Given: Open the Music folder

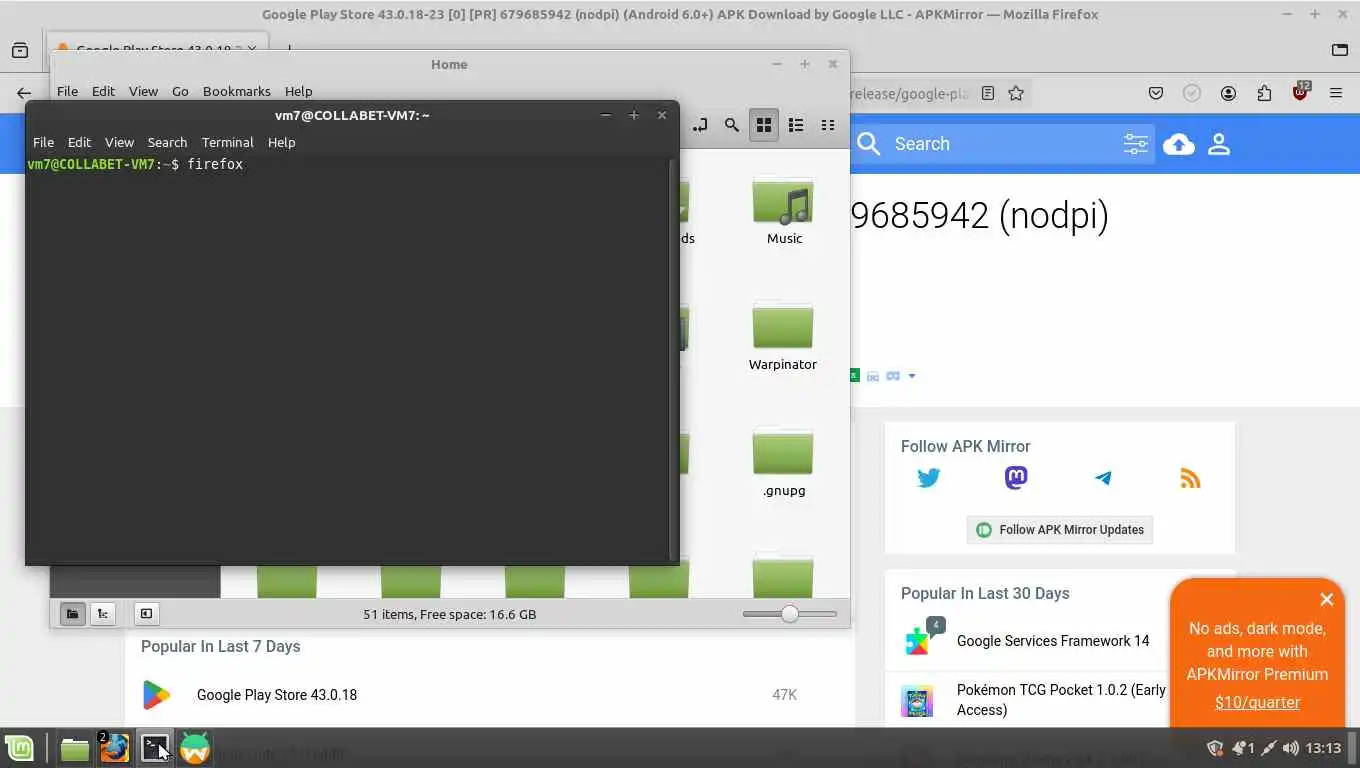Looking at the screenshot, I should click(x=783, y=212).
